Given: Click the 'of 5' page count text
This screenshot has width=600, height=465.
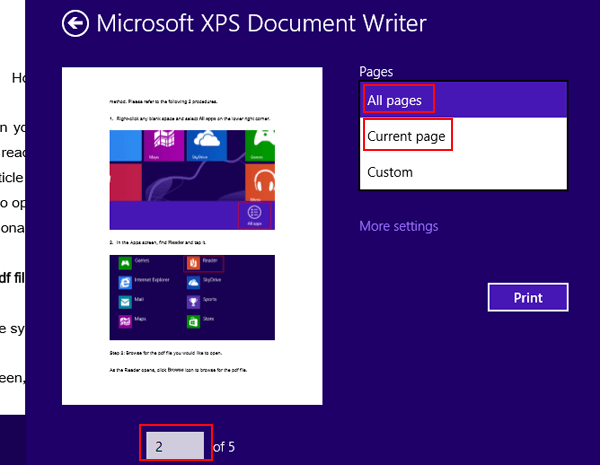Looking at the screenshot, I should [223, 447].
